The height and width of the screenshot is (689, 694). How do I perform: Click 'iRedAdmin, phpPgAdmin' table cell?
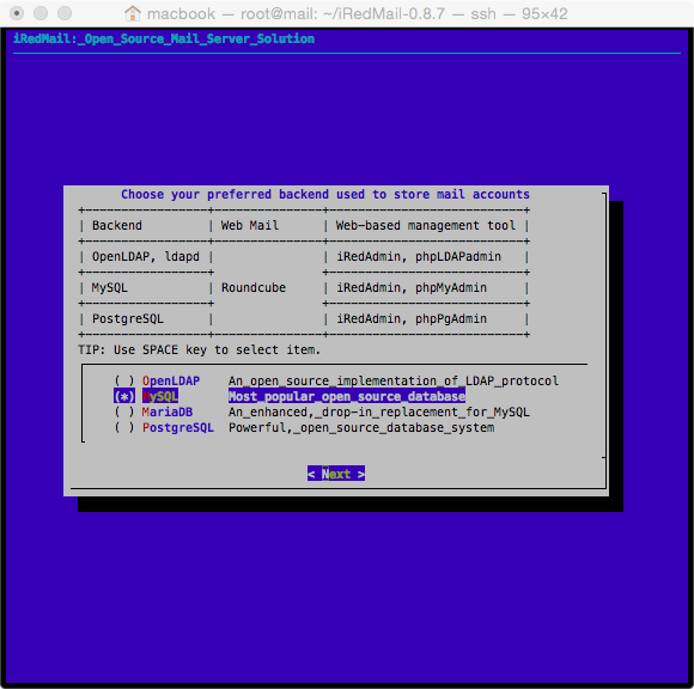coord(412,319)
